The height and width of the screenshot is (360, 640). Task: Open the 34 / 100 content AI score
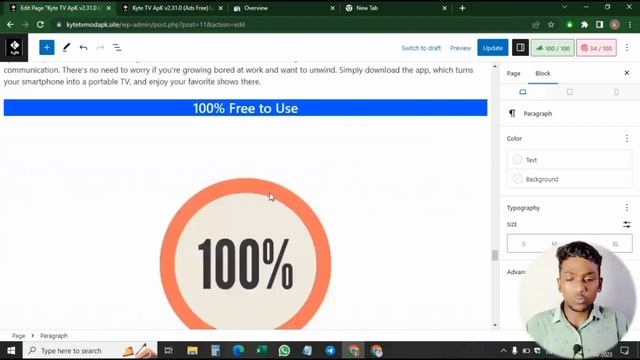coord(596,48)
